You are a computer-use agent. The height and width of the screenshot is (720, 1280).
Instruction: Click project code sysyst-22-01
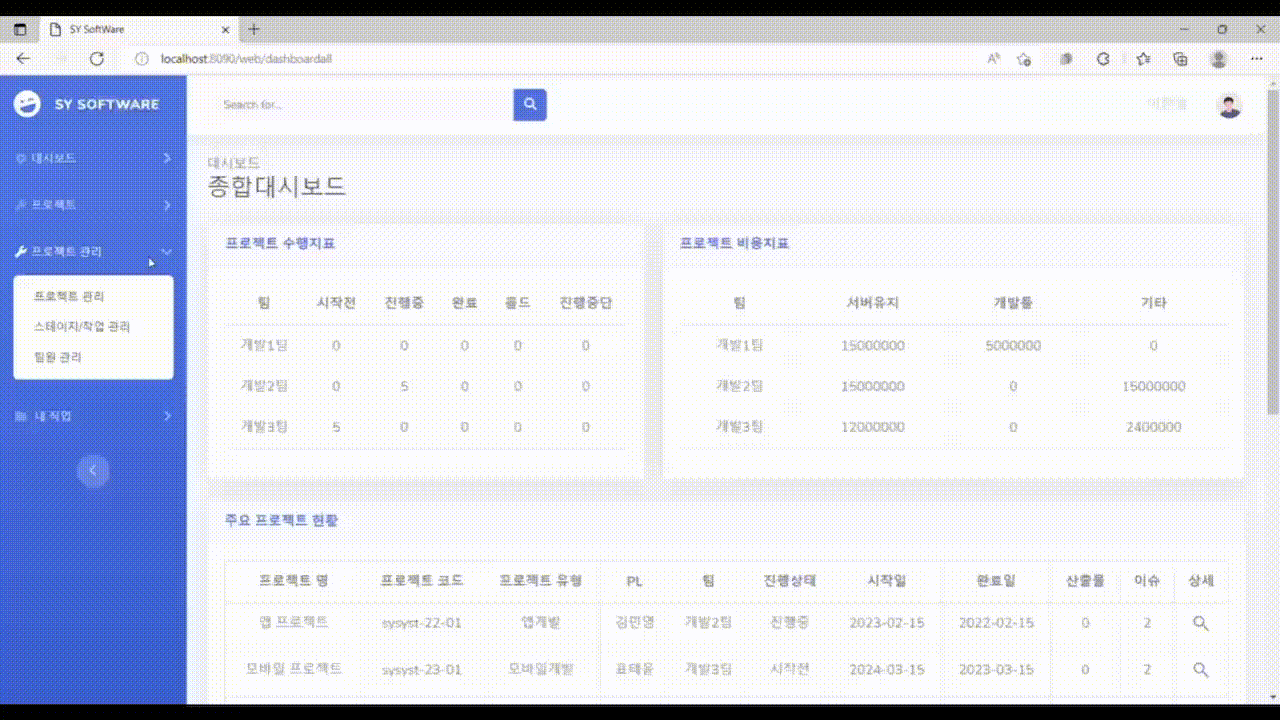(x=422, y=623)
